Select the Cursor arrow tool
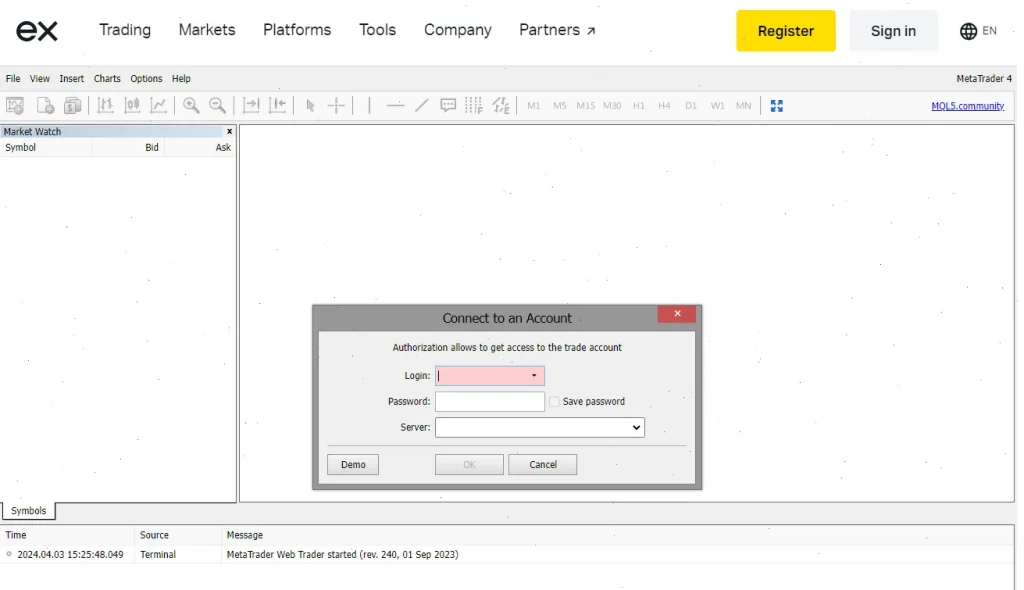Screen dimensions: 1024x590 pyautogui.click(x=310, y=105)
